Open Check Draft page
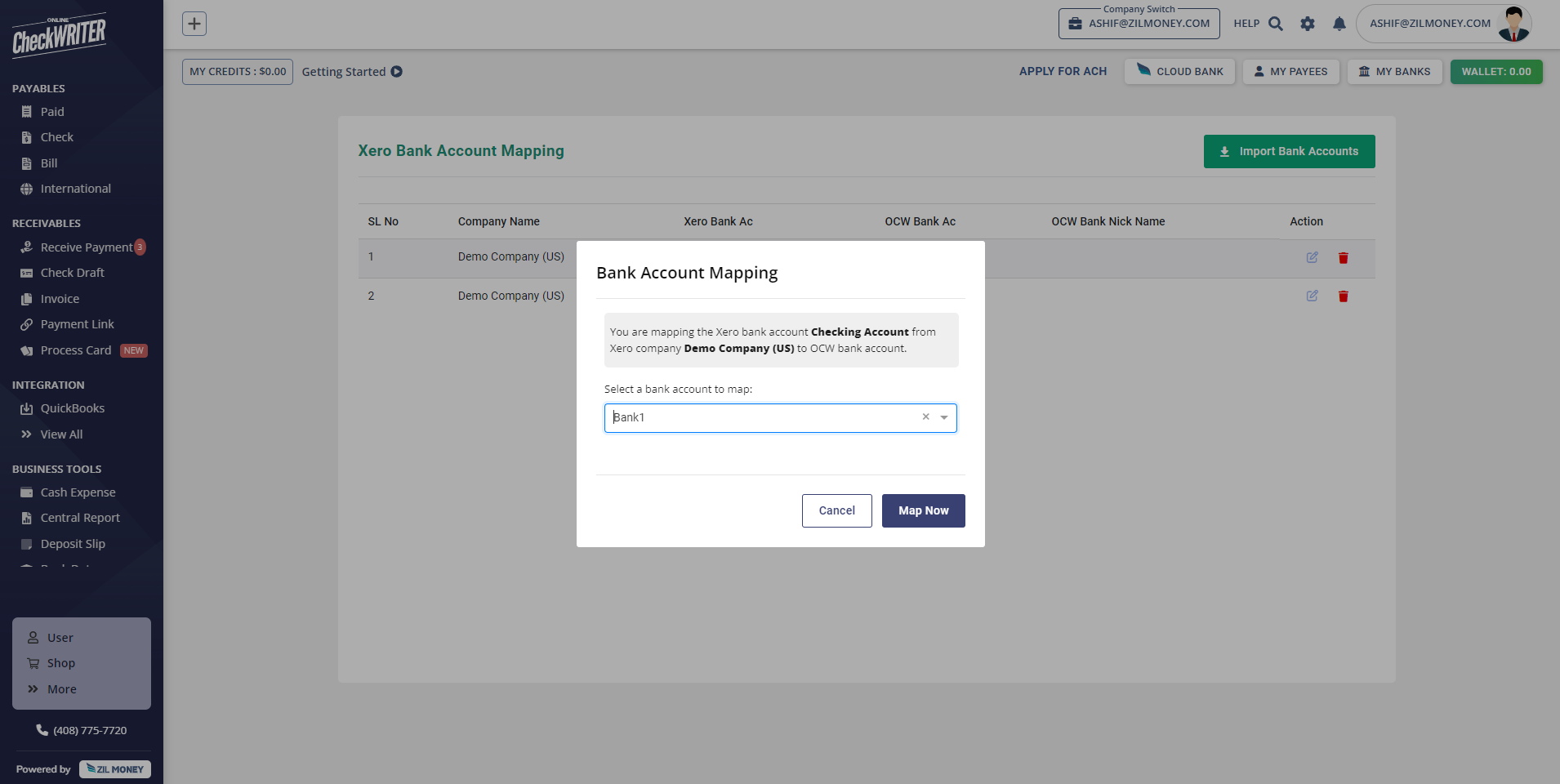 click(73, 273)
